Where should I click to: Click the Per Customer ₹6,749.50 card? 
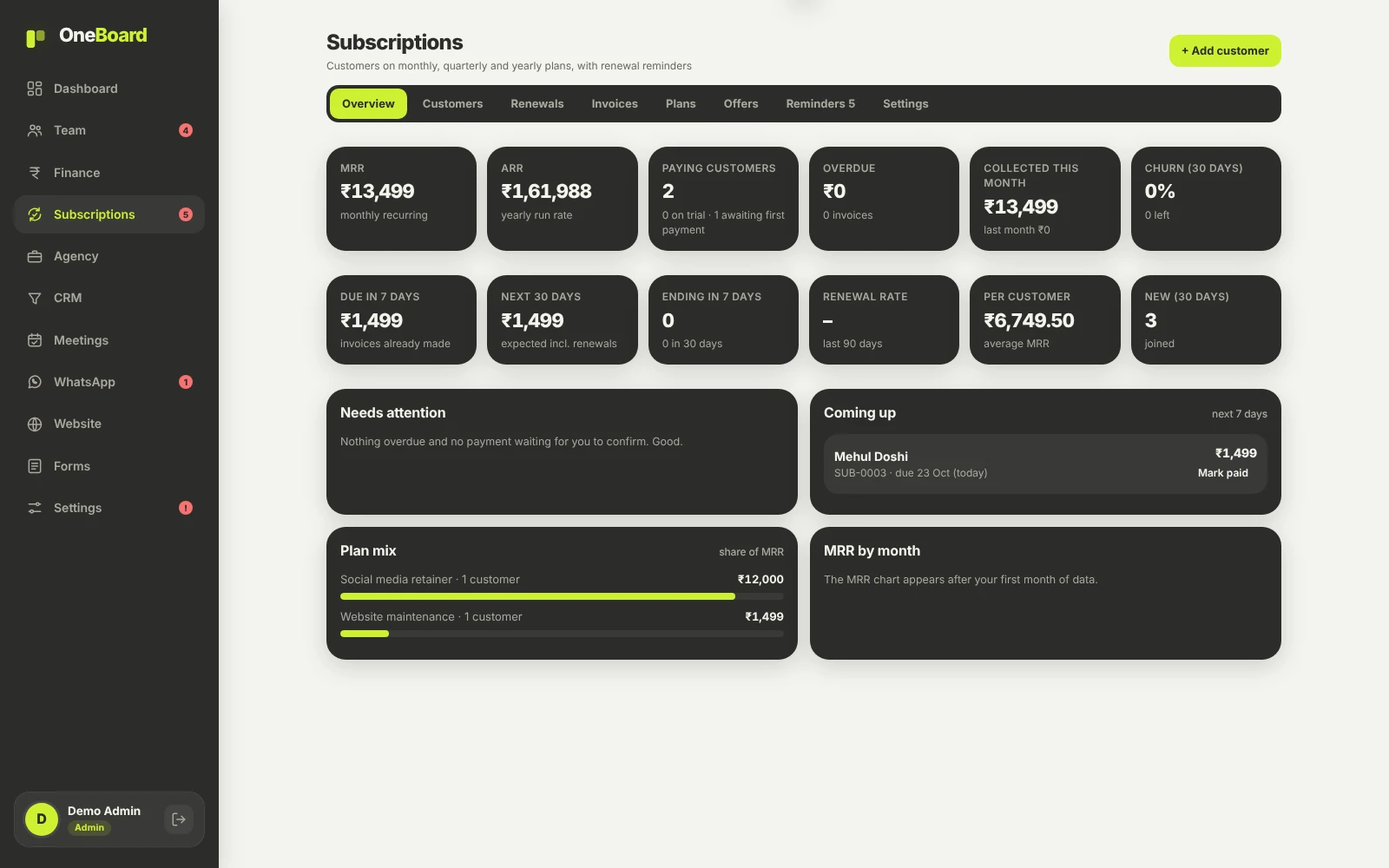click(1045, 319)
